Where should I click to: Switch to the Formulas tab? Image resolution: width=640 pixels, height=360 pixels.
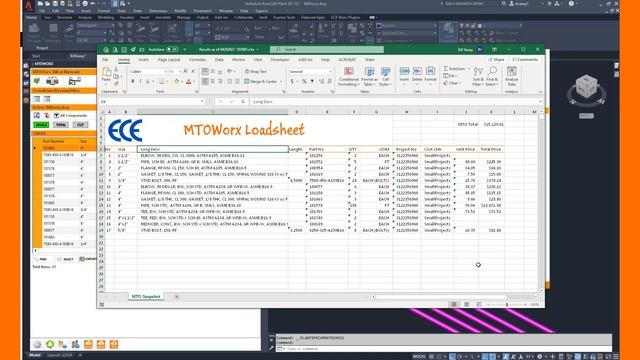click(198, 60)
